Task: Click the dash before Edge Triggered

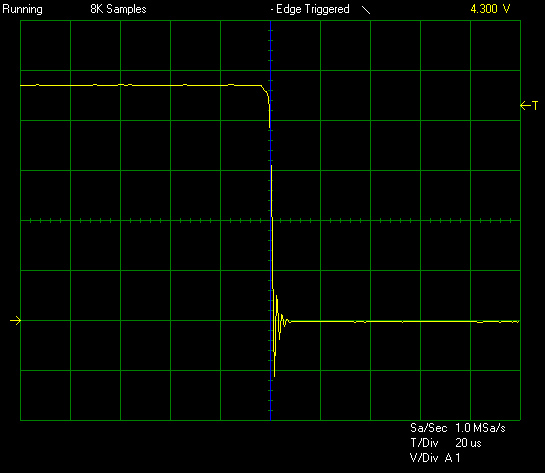Action: pyautogui.click(x=272, y=10)
